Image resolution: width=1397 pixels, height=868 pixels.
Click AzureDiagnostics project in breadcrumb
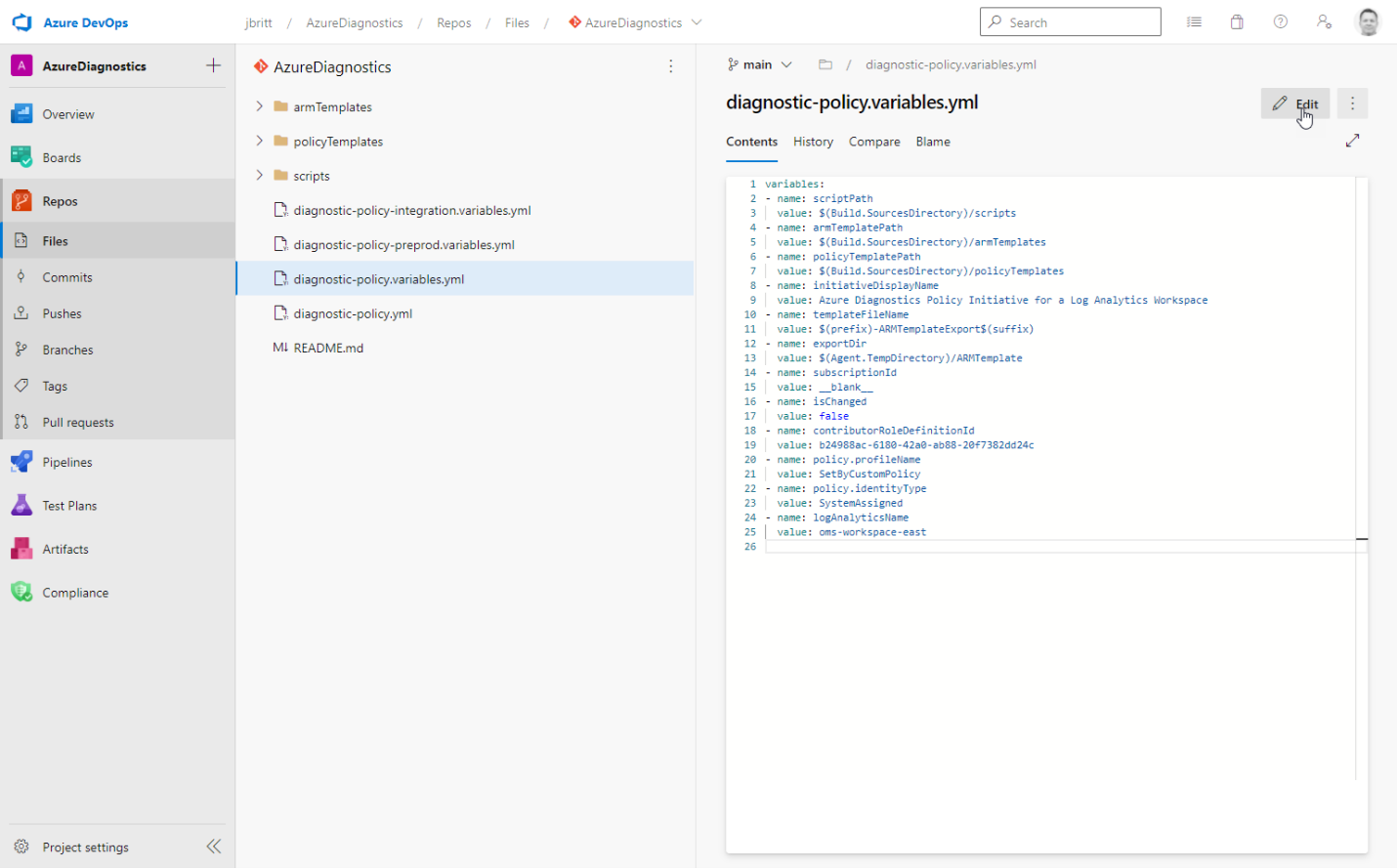click(355, 22)
